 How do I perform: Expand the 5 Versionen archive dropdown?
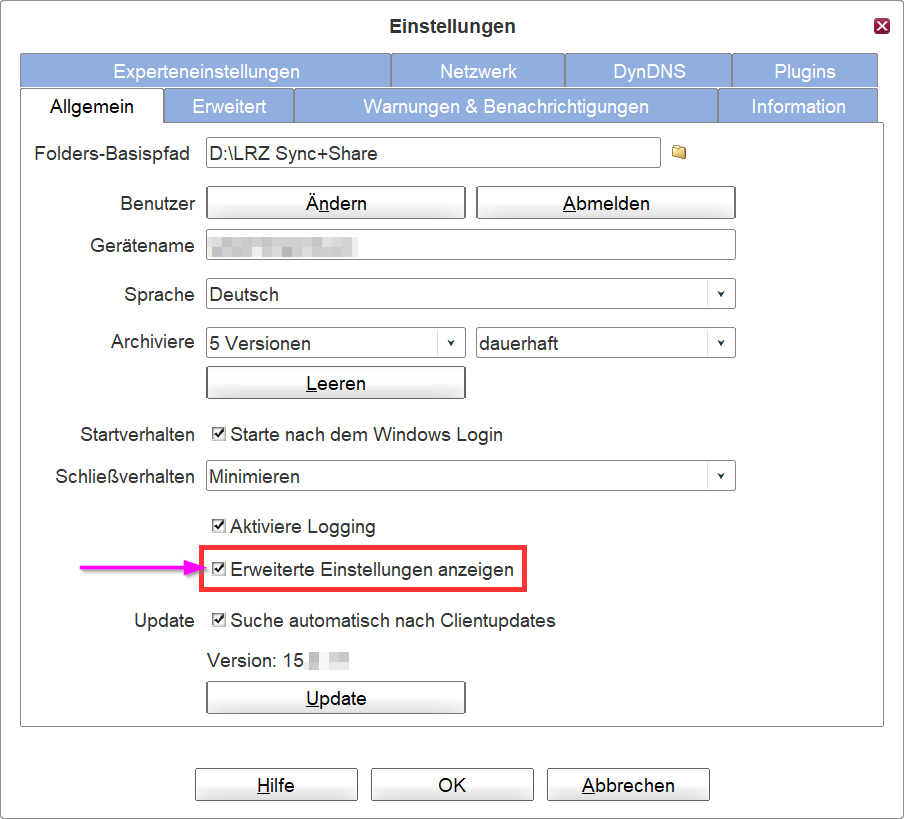tap(450, 343)
